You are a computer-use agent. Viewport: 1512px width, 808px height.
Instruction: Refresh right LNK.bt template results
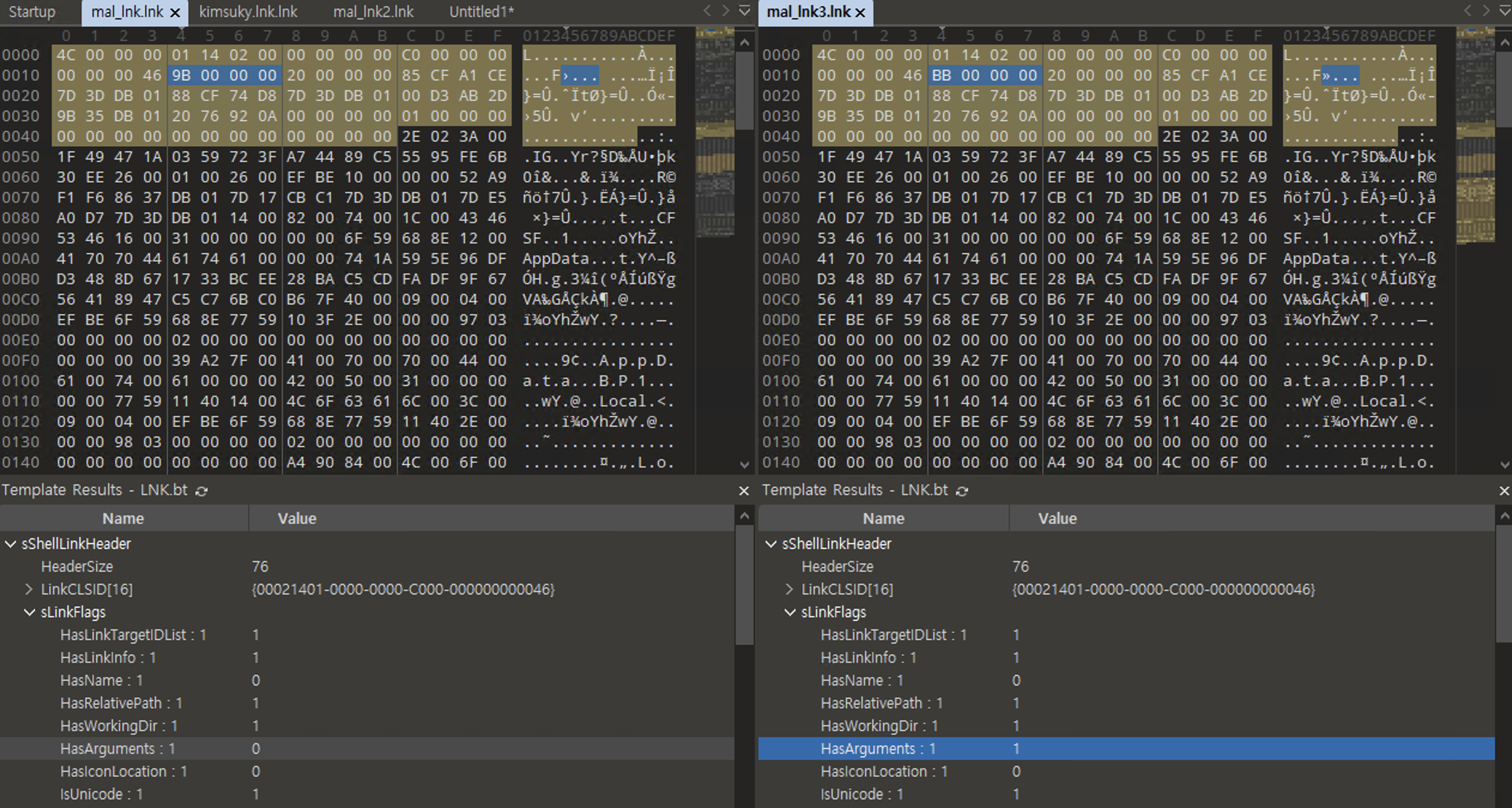[962, 491]
